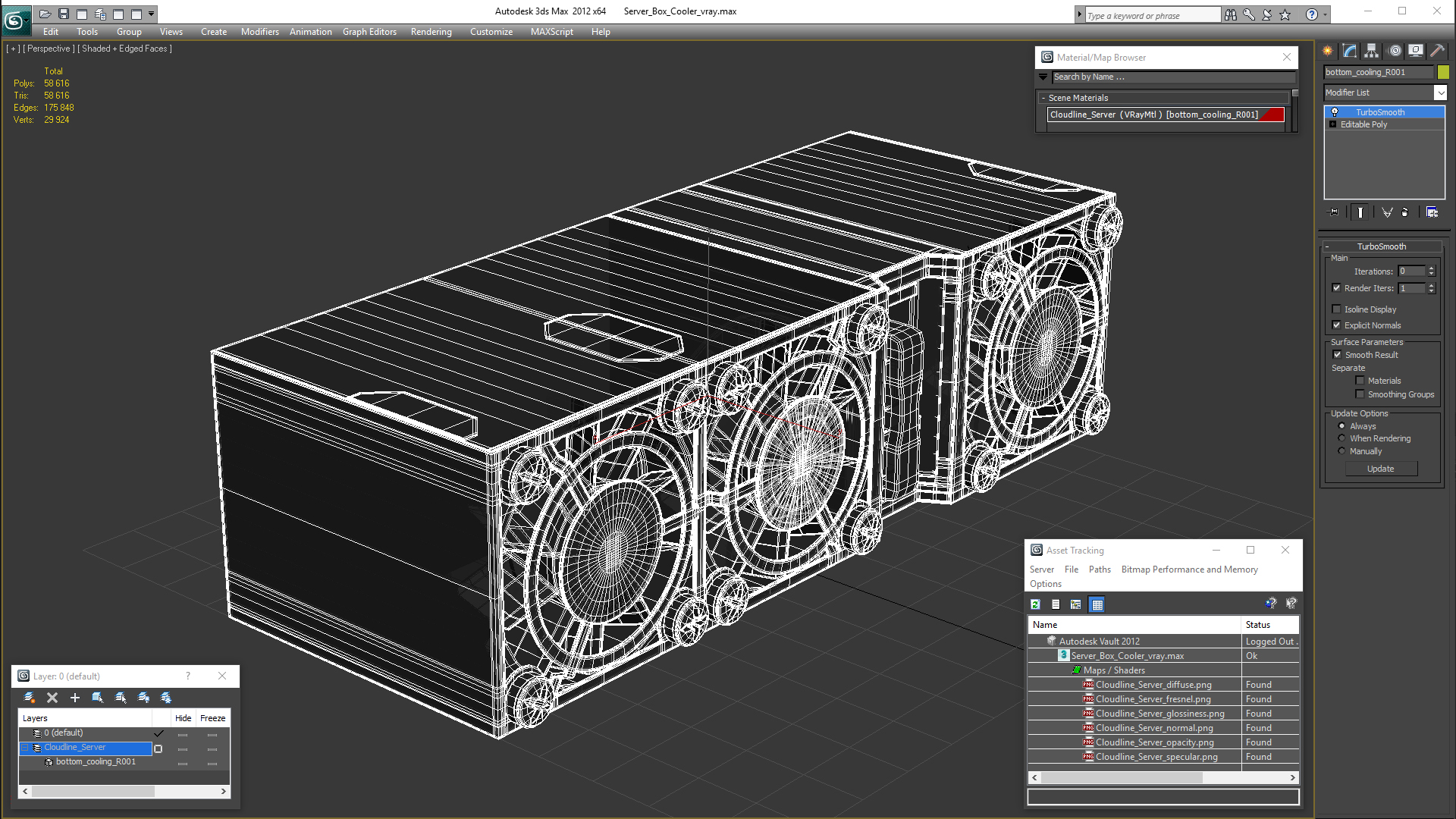Toggle Render Iters checkbox
The height and width of the screenshot is (819, 1456).
tap(1337, 288)
